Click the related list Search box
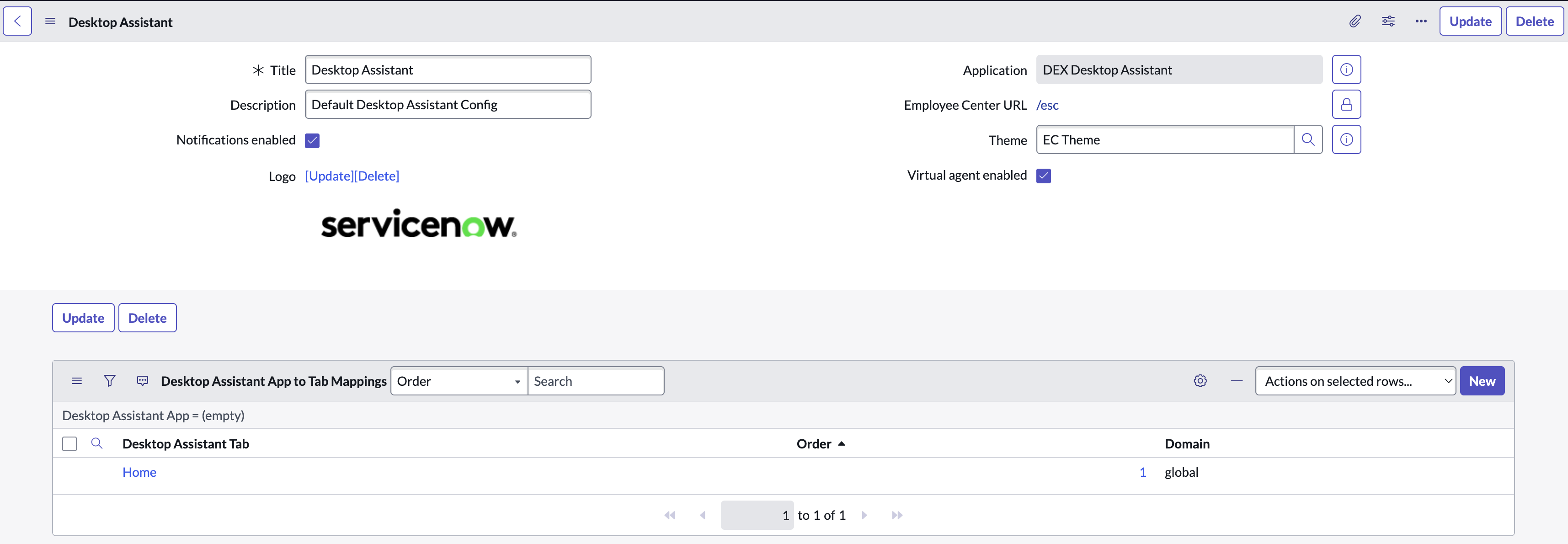 pyautogui.click(x=595, y=381)
